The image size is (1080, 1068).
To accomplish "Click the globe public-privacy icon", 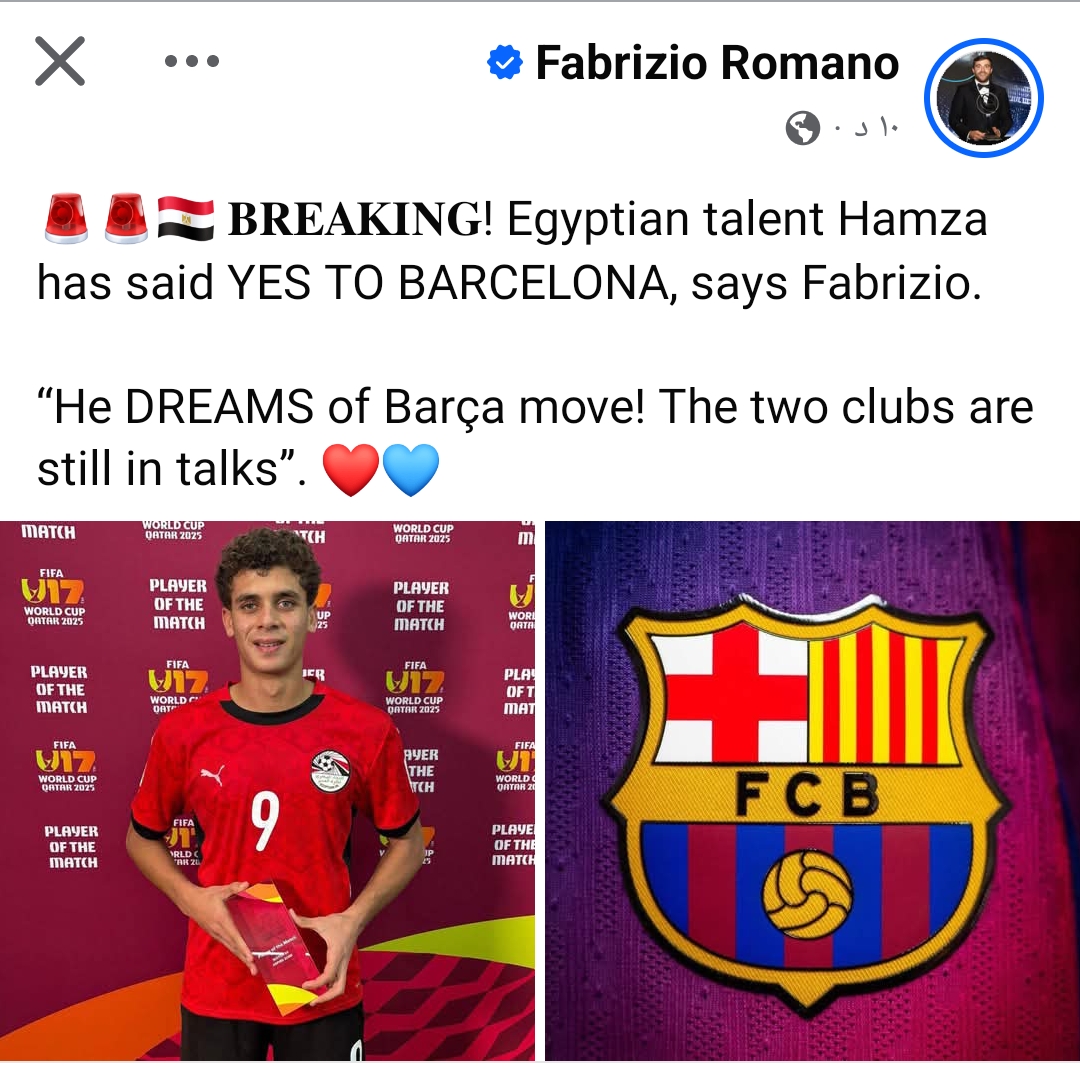I will (x=802, y=128).
